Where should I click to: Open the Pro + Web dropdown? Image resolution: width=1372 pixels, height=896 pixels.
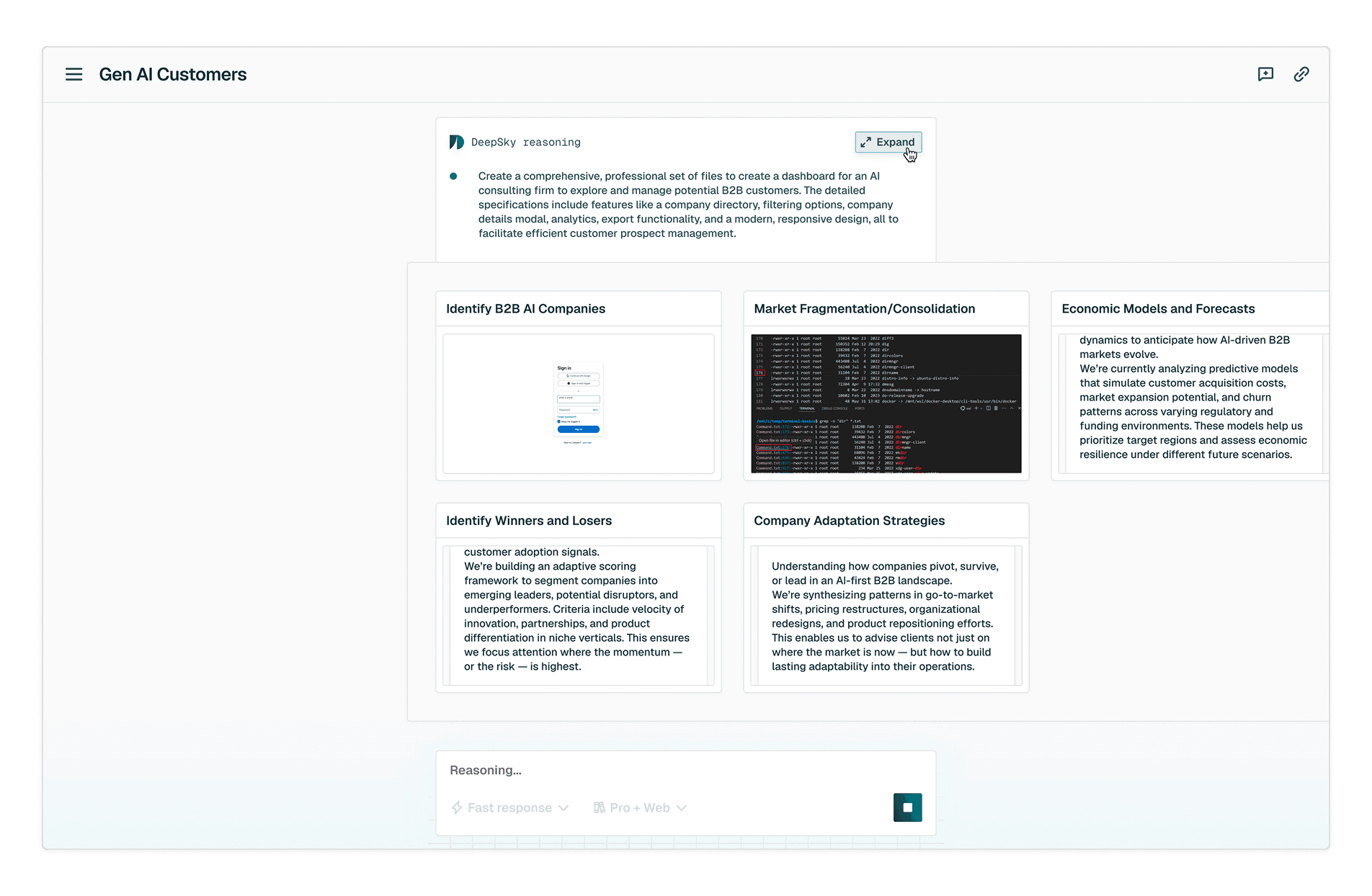click(640, 808)
